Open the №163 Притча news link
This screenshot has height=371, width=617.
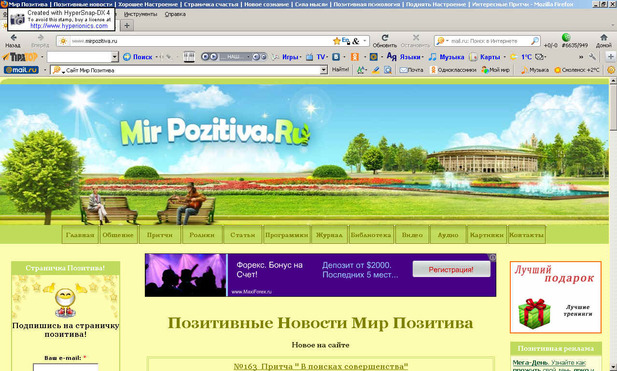[320, 366]
